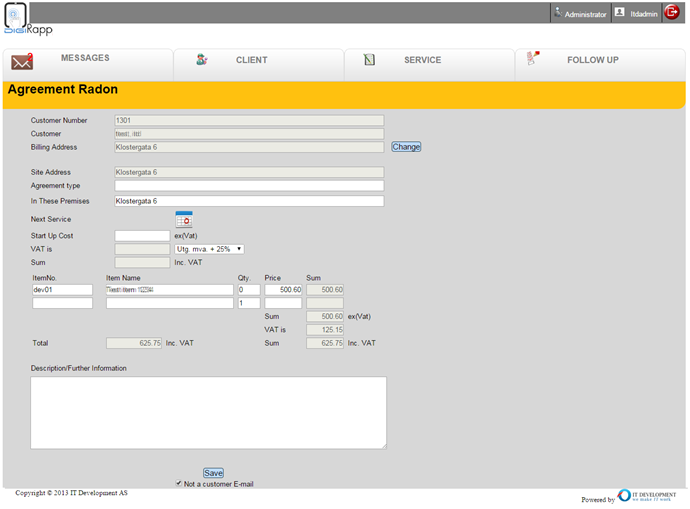Click the Total field showing 625.75

[134, 343]
